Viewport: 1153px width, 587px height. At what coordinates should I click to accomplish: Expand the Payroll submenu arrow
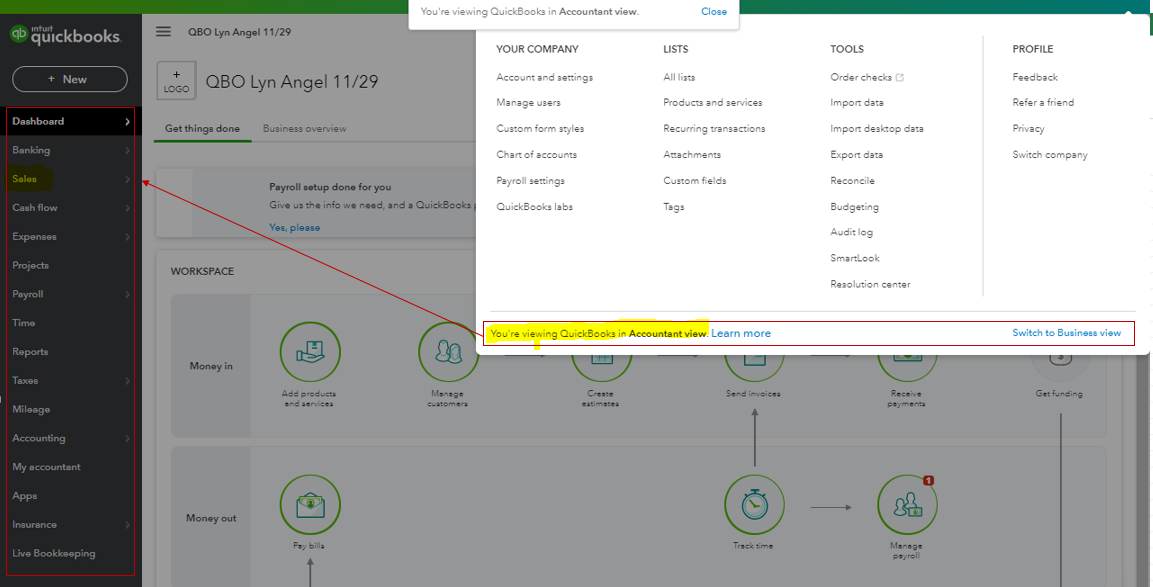127,294
